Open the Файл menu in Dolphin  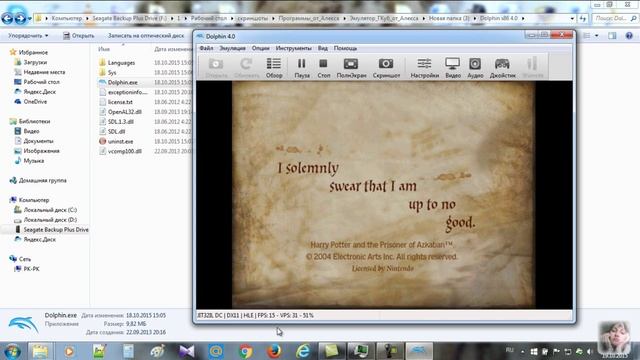(x=206, y=48)
